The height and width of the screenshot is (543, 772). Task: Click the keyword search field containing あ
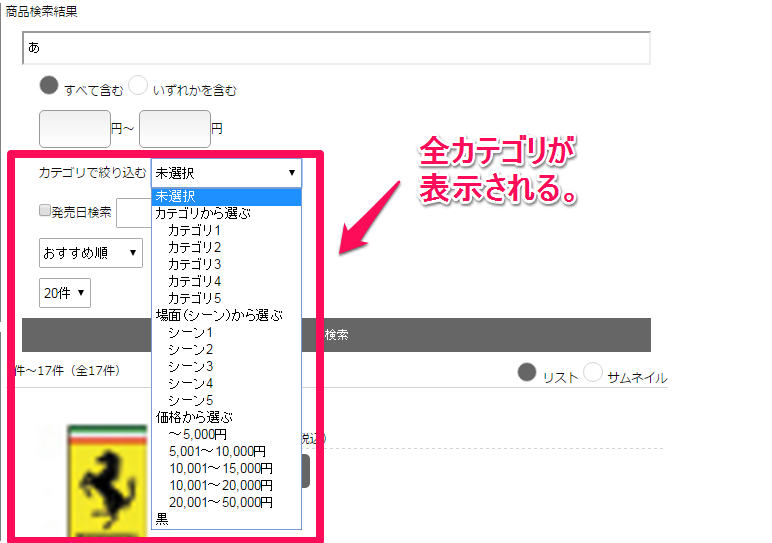336,48
